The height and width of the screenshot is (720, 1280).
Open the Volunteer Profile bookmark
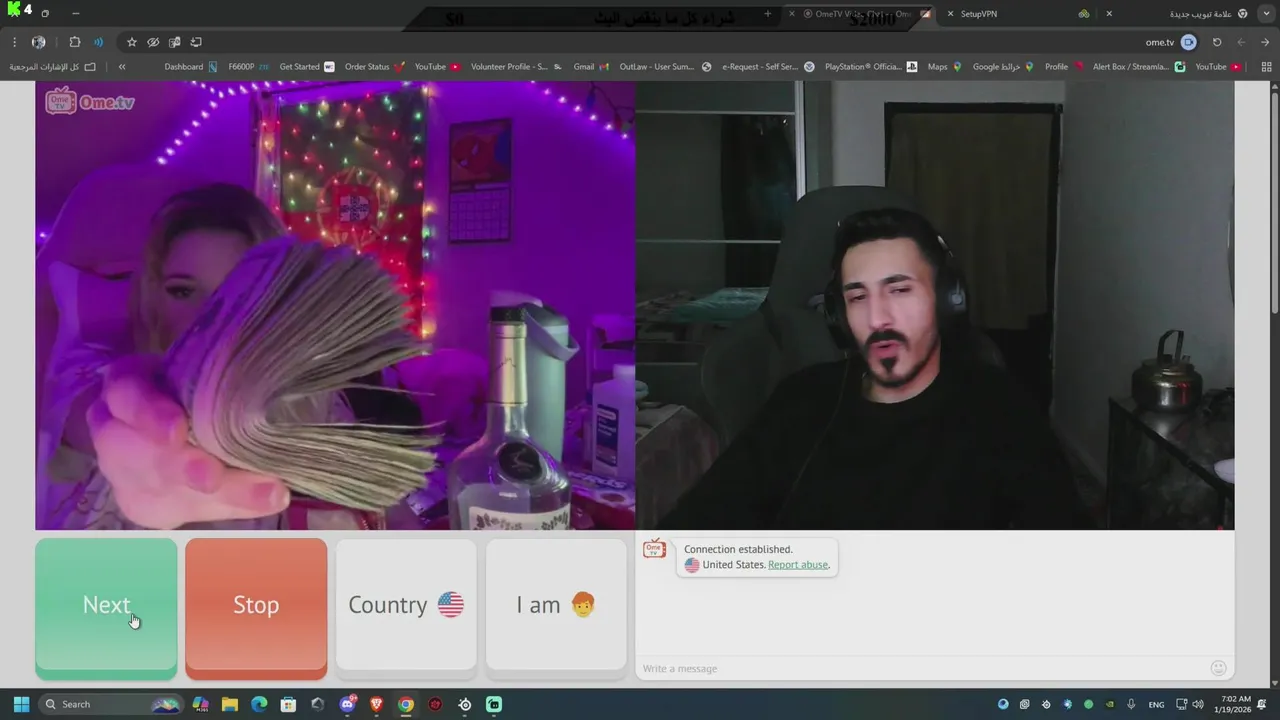[516, 67]
